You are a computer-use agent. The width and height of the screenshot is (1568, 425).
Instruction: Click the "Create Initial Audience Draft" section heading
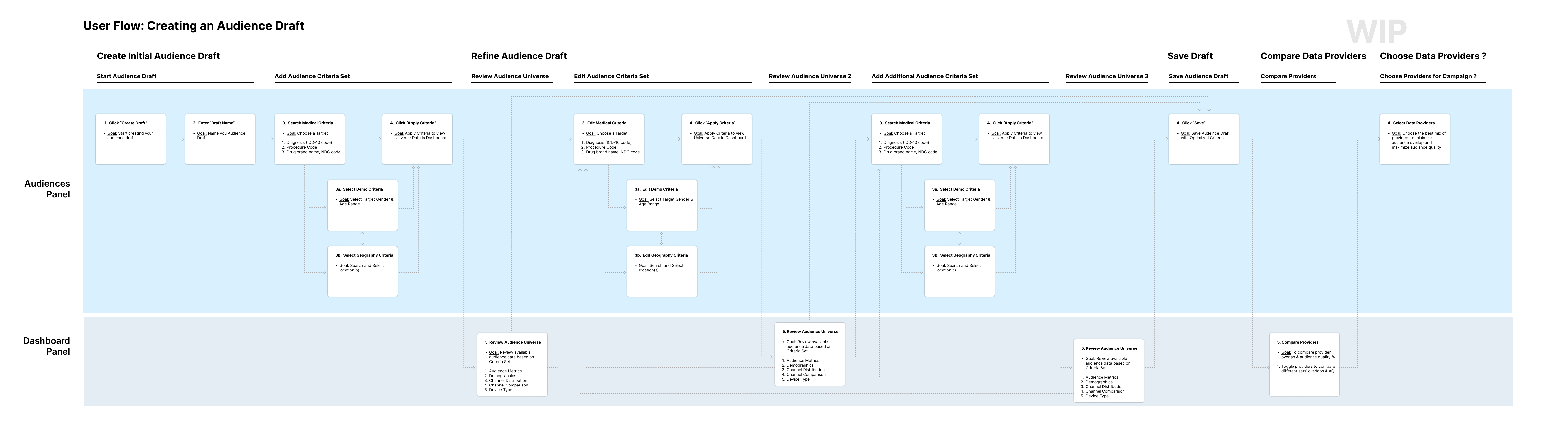(158, 56)
